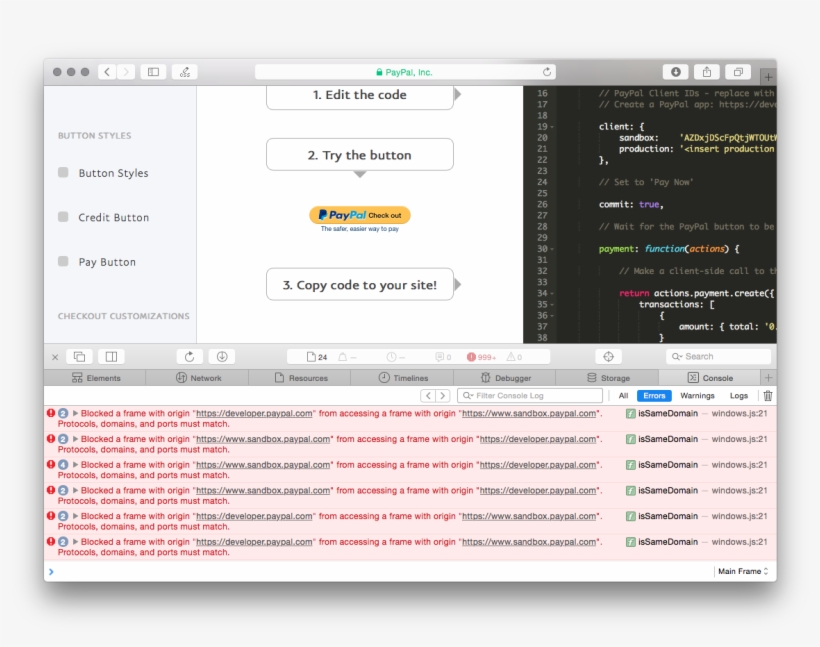The height and width of the screenshot is (647, 820).
Task: Enable the Warnings console filter
Action: pyautogui.click(x=697, y=396)
